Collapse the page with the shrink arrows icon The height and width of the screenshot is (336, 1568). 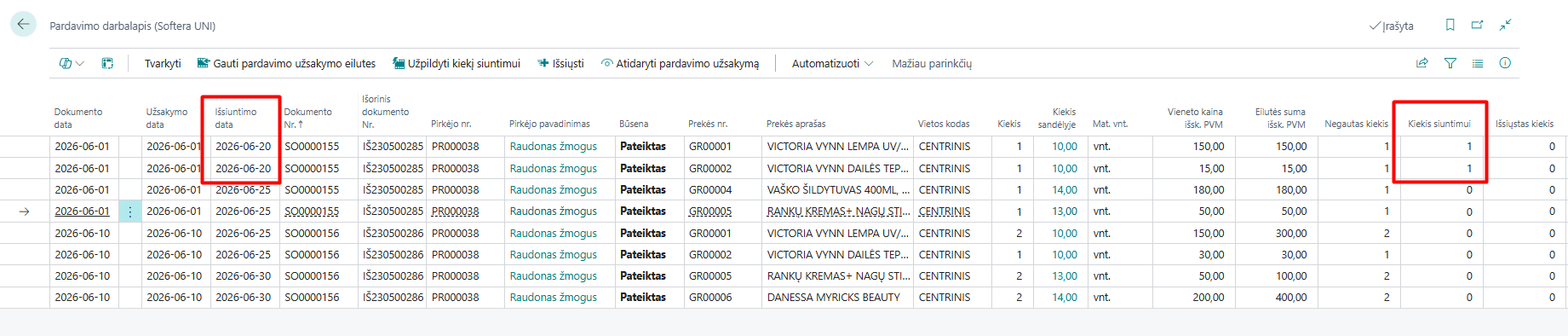[x=1506, y=25]
